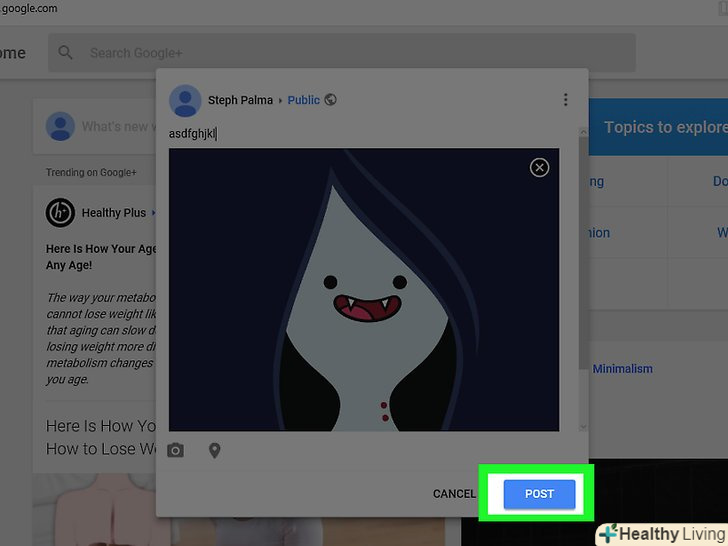Screen dimensions: 728x546
Task: Click the Search Google+ field
Action: tap(342, 53)
